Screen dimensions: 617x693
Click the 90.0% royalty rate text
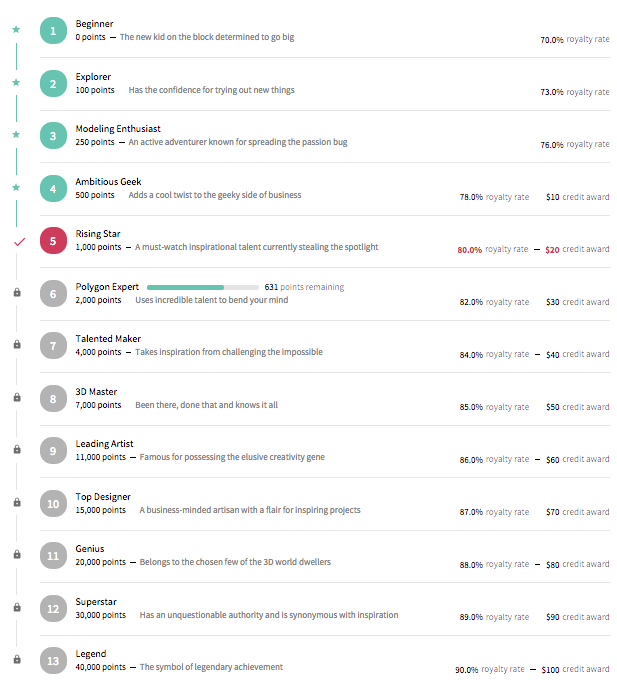click(x=489, y=669)
